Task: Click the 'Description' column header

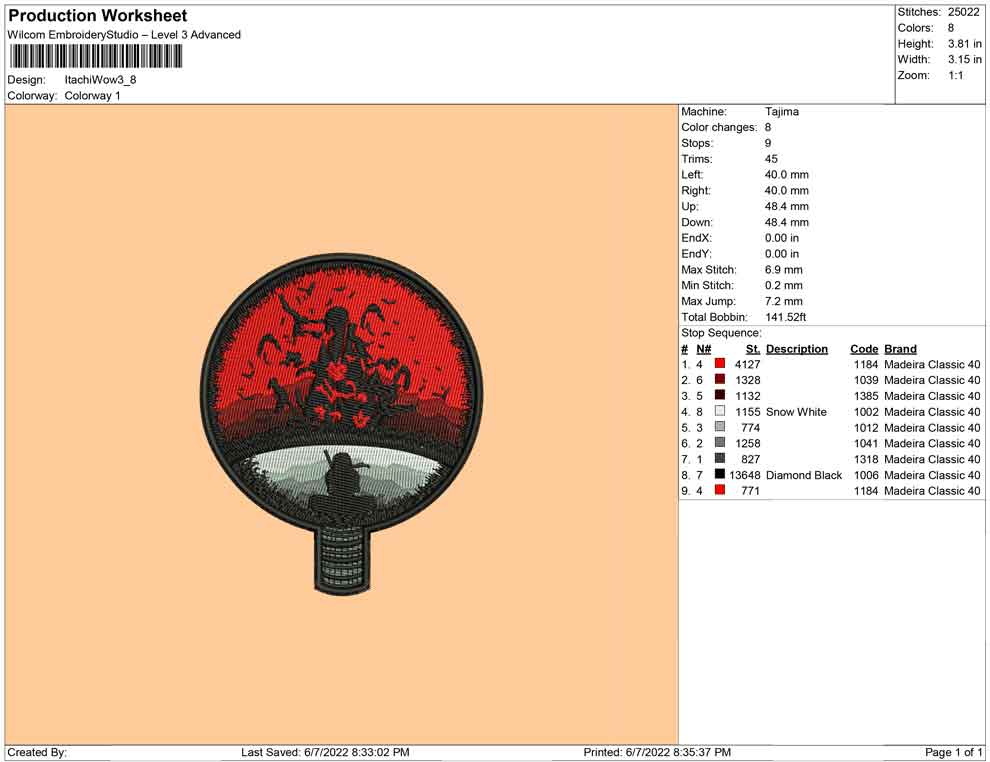Action: (x=797, y=349)
